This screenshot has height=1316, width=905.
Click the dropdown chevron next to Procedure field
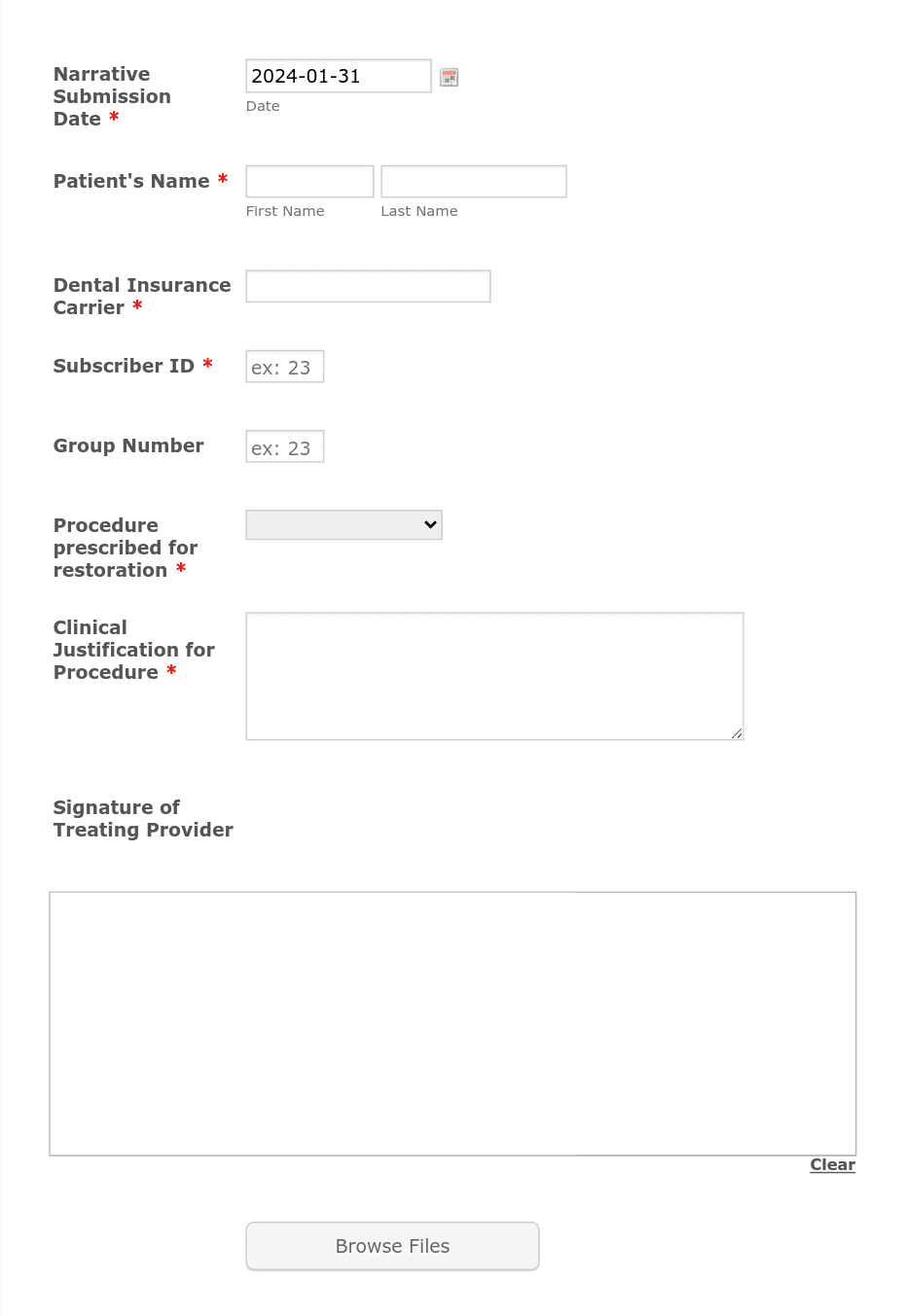[x=429, y=524]
